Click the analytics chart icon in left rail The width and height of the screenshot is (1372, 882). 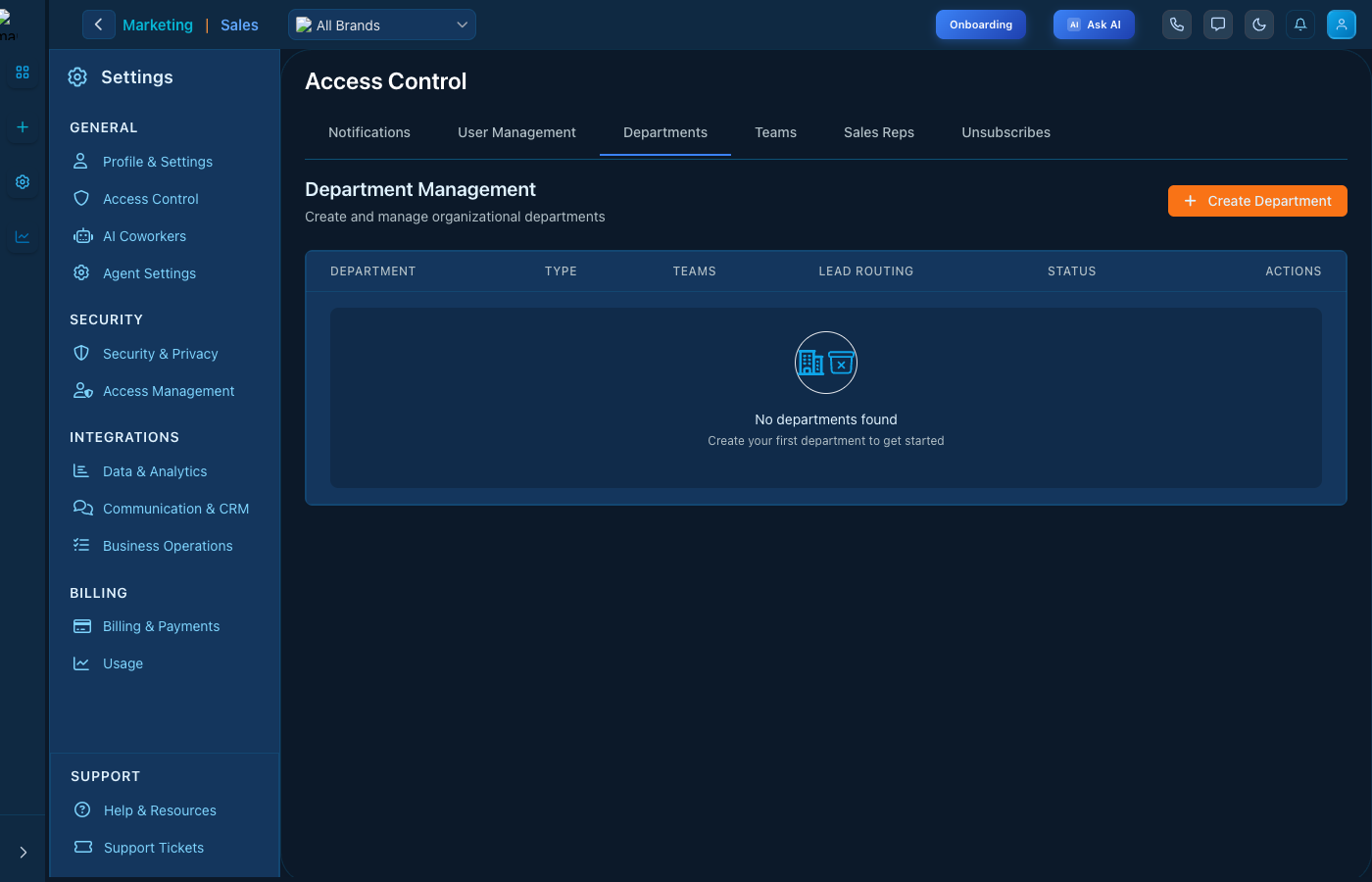[23, 237]
